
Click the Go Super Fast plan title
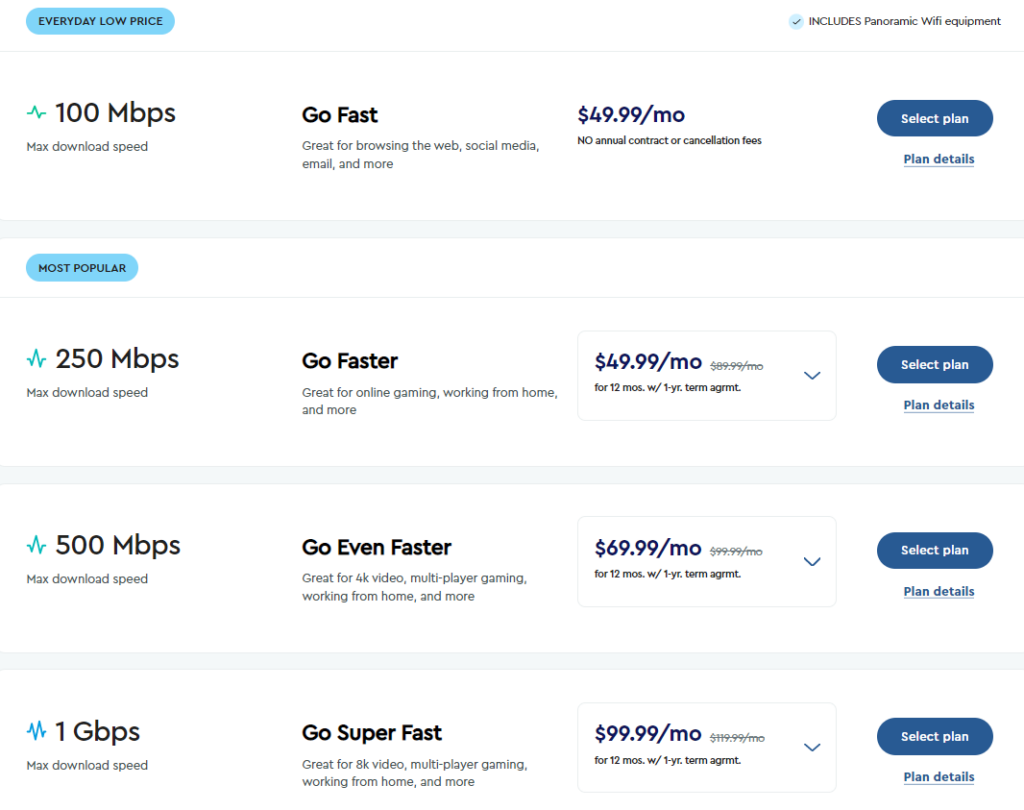(372, 733)
